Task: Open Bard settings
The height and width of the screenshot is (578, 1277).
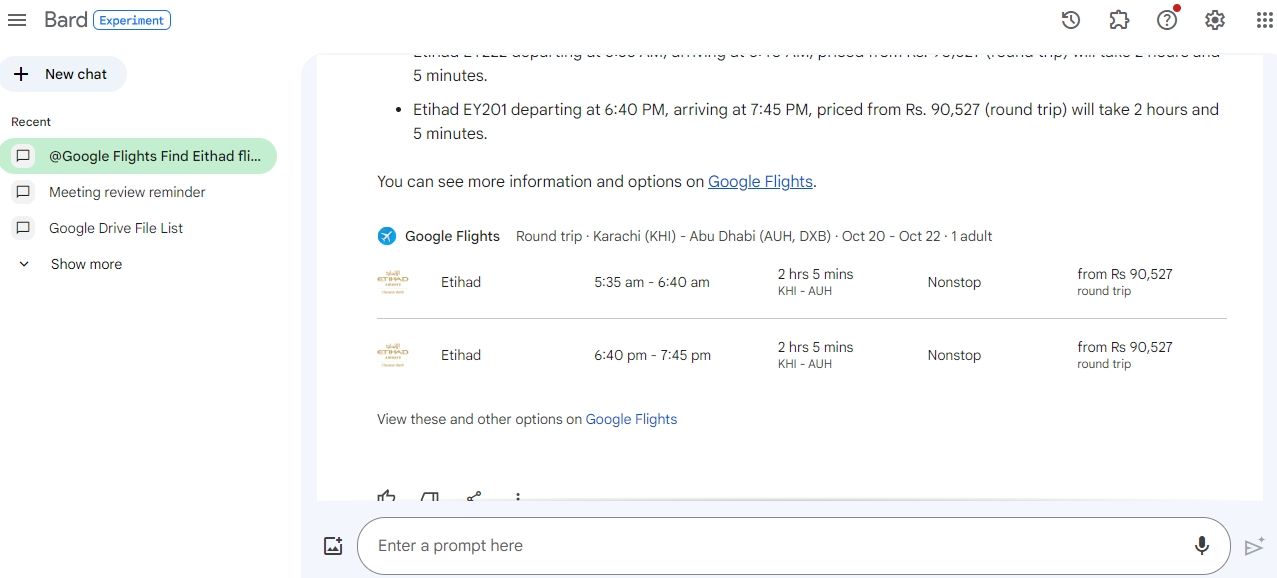Action: [1214, 19]
